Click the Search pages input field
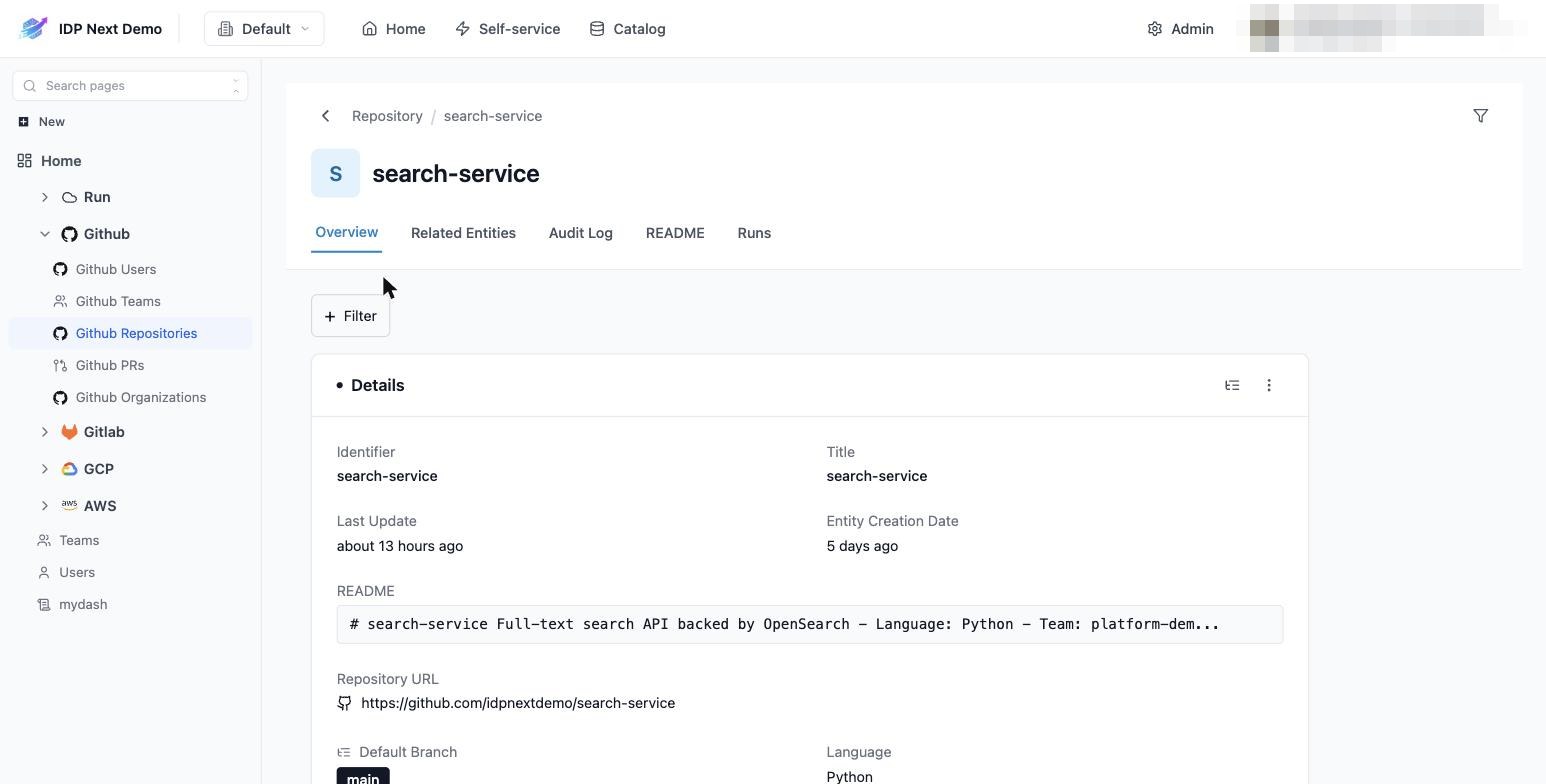The width and height of the screenshot is (1546, 784). point(130,86)
